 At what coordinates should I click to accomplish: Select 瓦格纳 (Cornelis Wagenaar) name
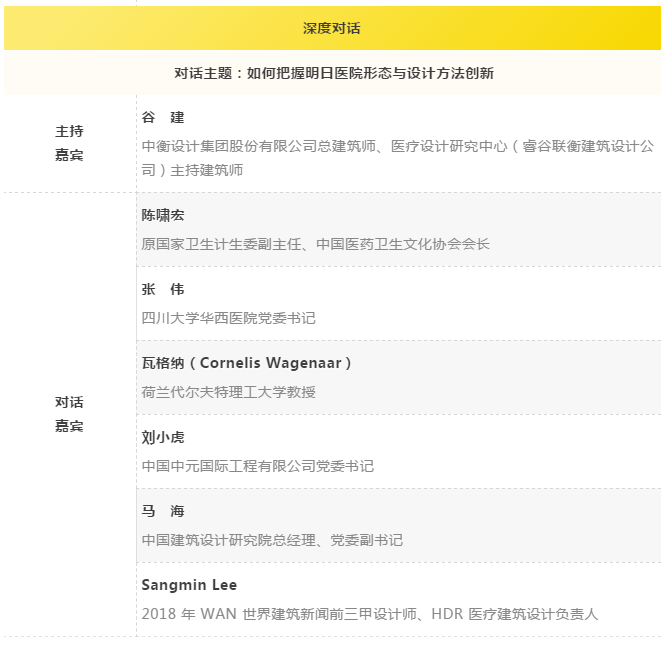(247, 363)
